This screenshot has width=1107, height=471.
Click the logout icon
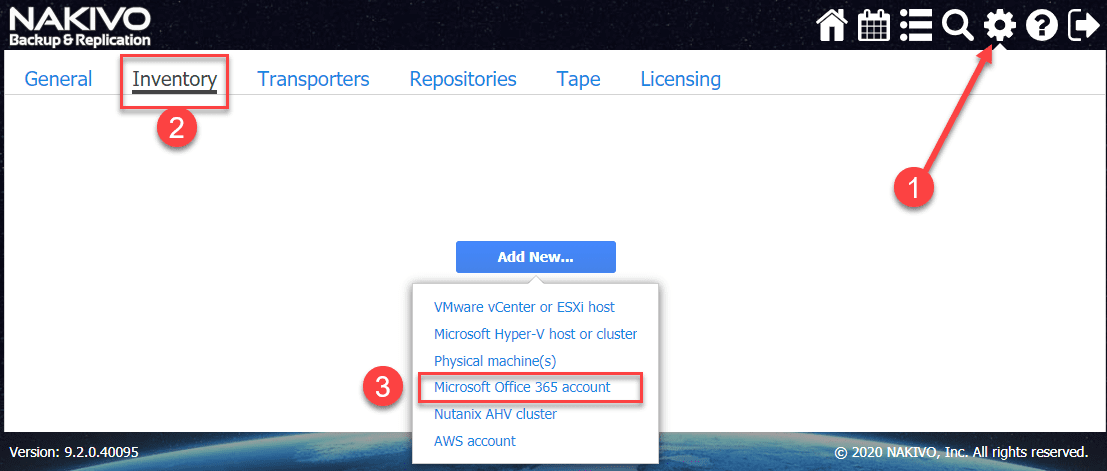1084,27
